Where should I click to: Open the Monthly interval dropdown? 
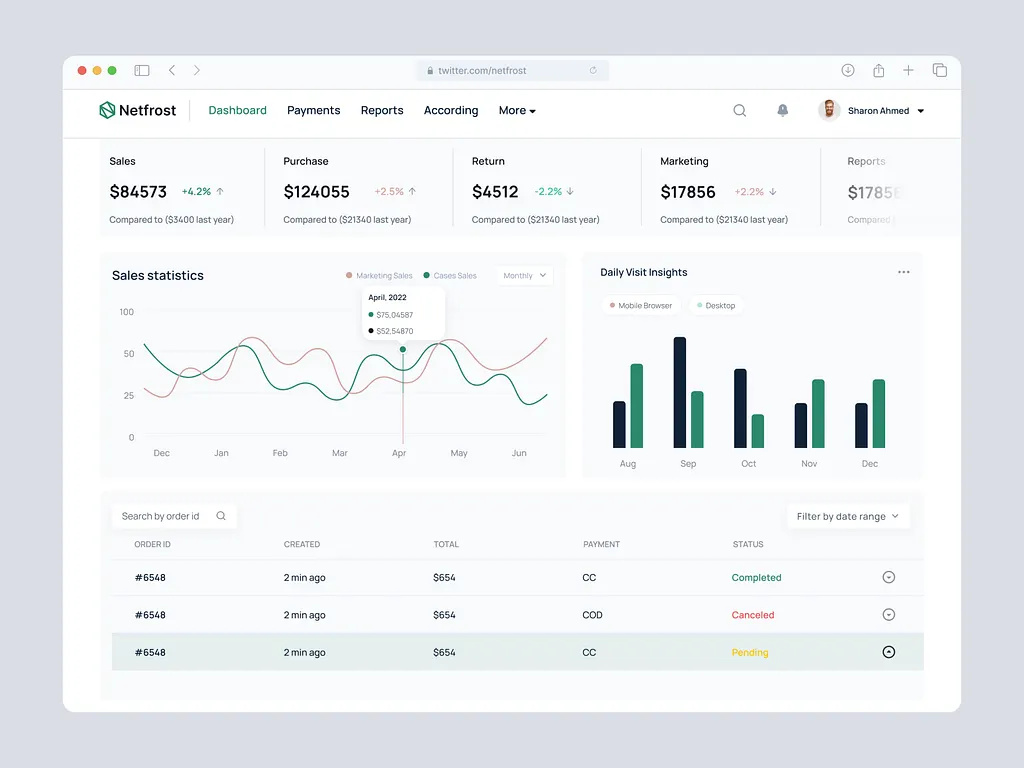click(x=523, y=275)
